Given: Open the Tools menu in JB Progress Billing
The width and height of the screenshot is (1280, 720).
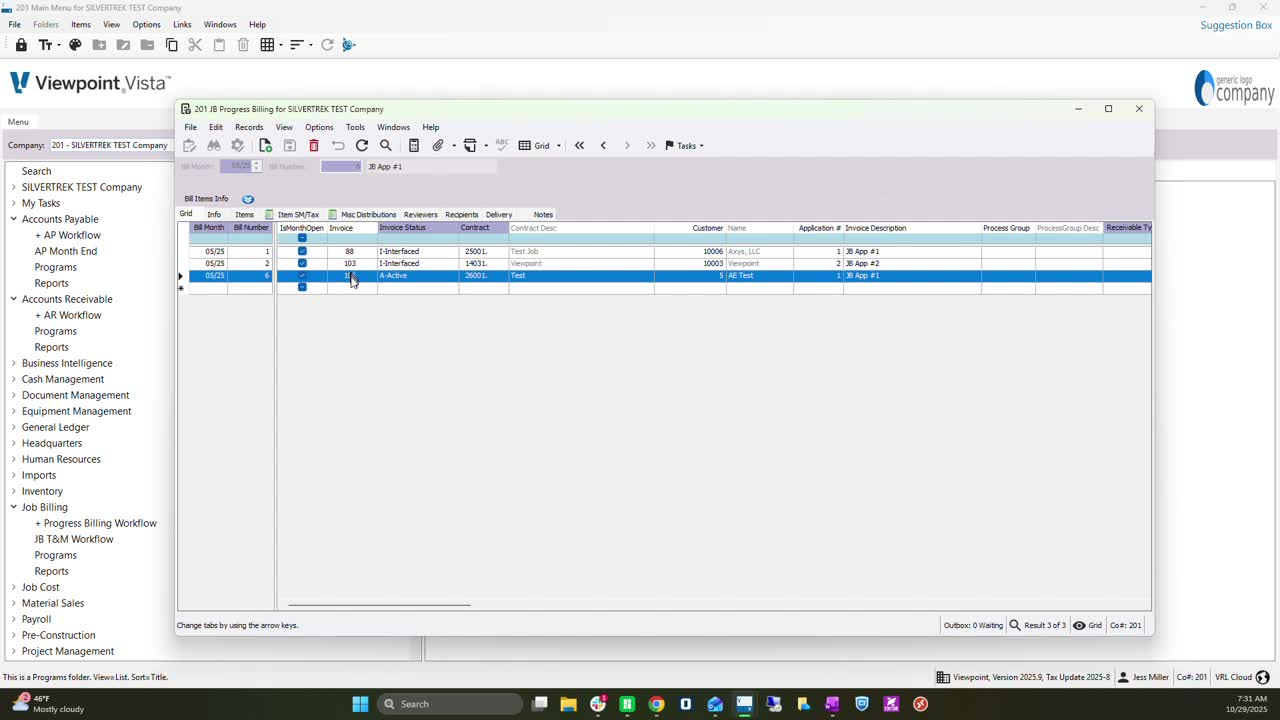Looking at the screenshot, I should point(355,127).
